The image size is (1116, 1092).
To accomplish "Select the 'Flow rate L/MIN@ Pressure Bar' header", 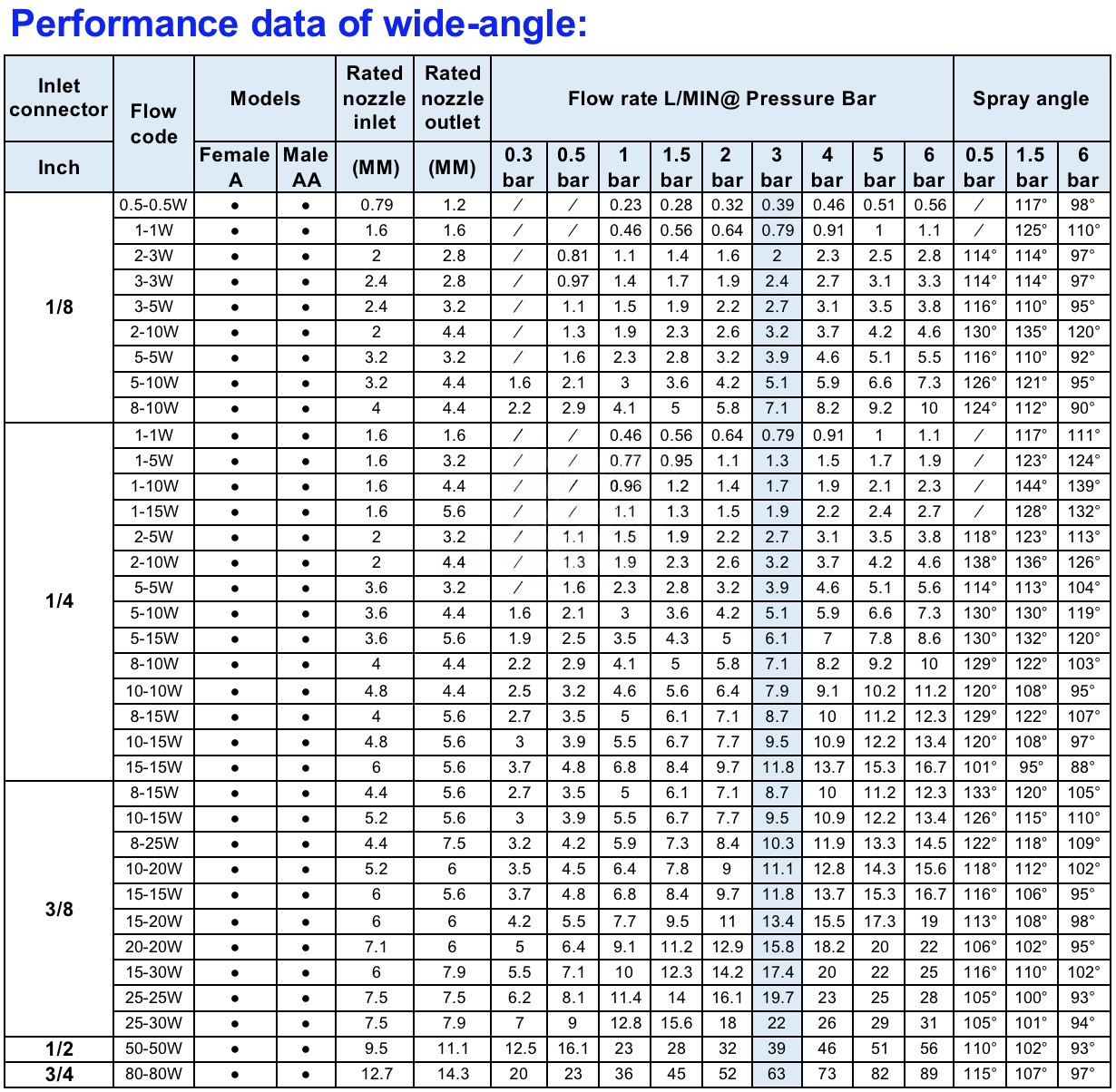I will (x=721, y=98).
